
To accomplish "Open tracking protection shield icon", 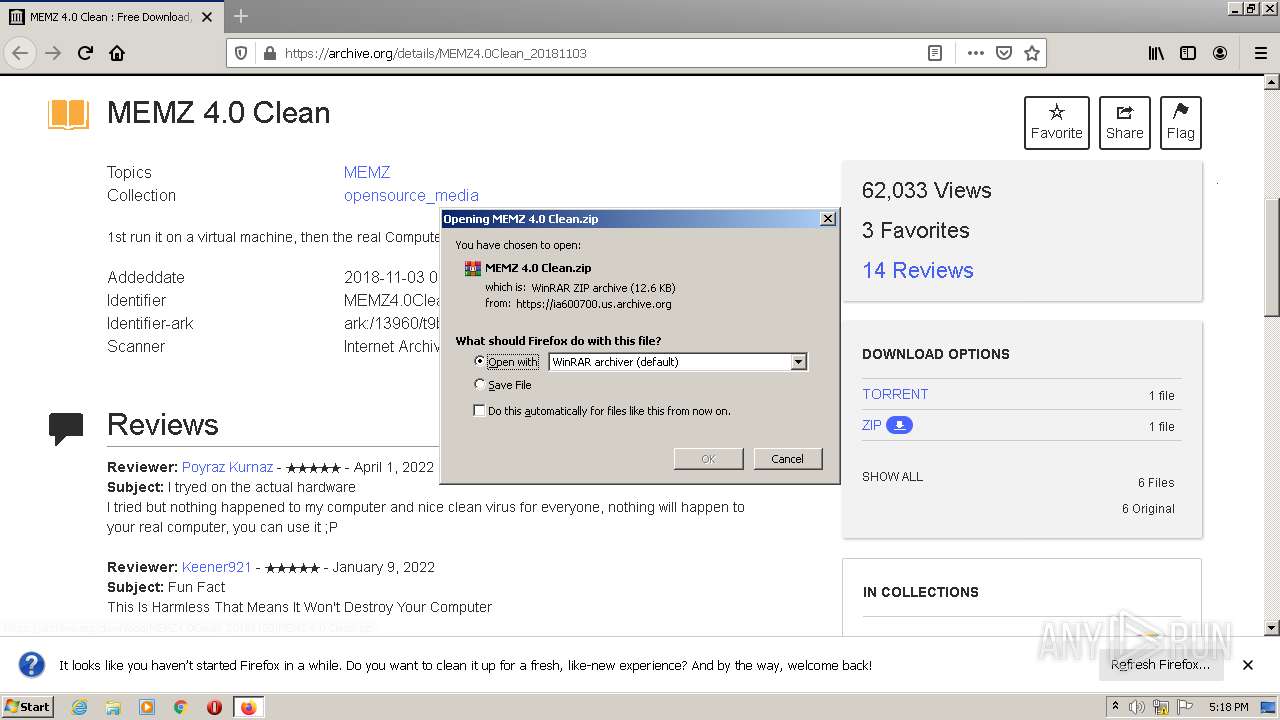I will [240, 53].
